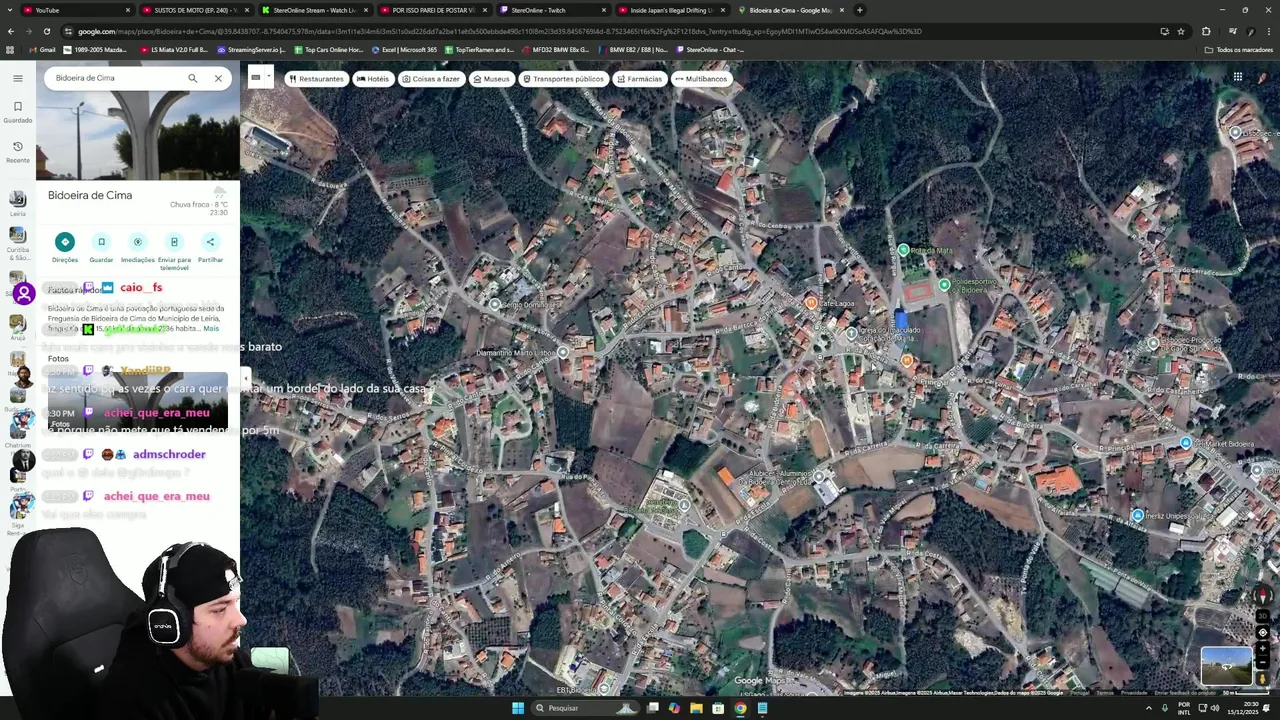Reload the page
The image size is (1280, 720).
click(x=46, y=31)
